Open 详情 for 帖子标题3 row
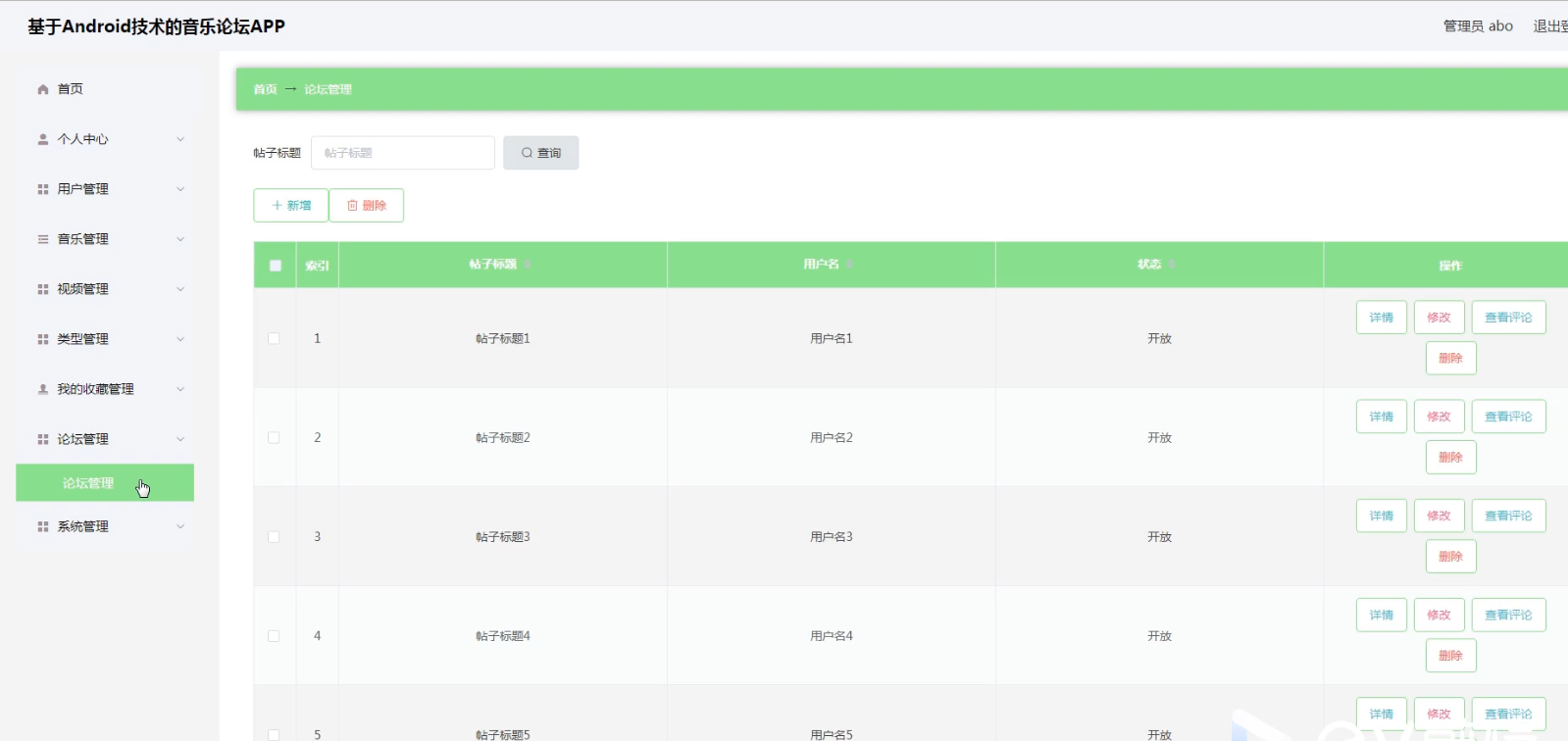Screen dimensions: 1568x741 1382,516
